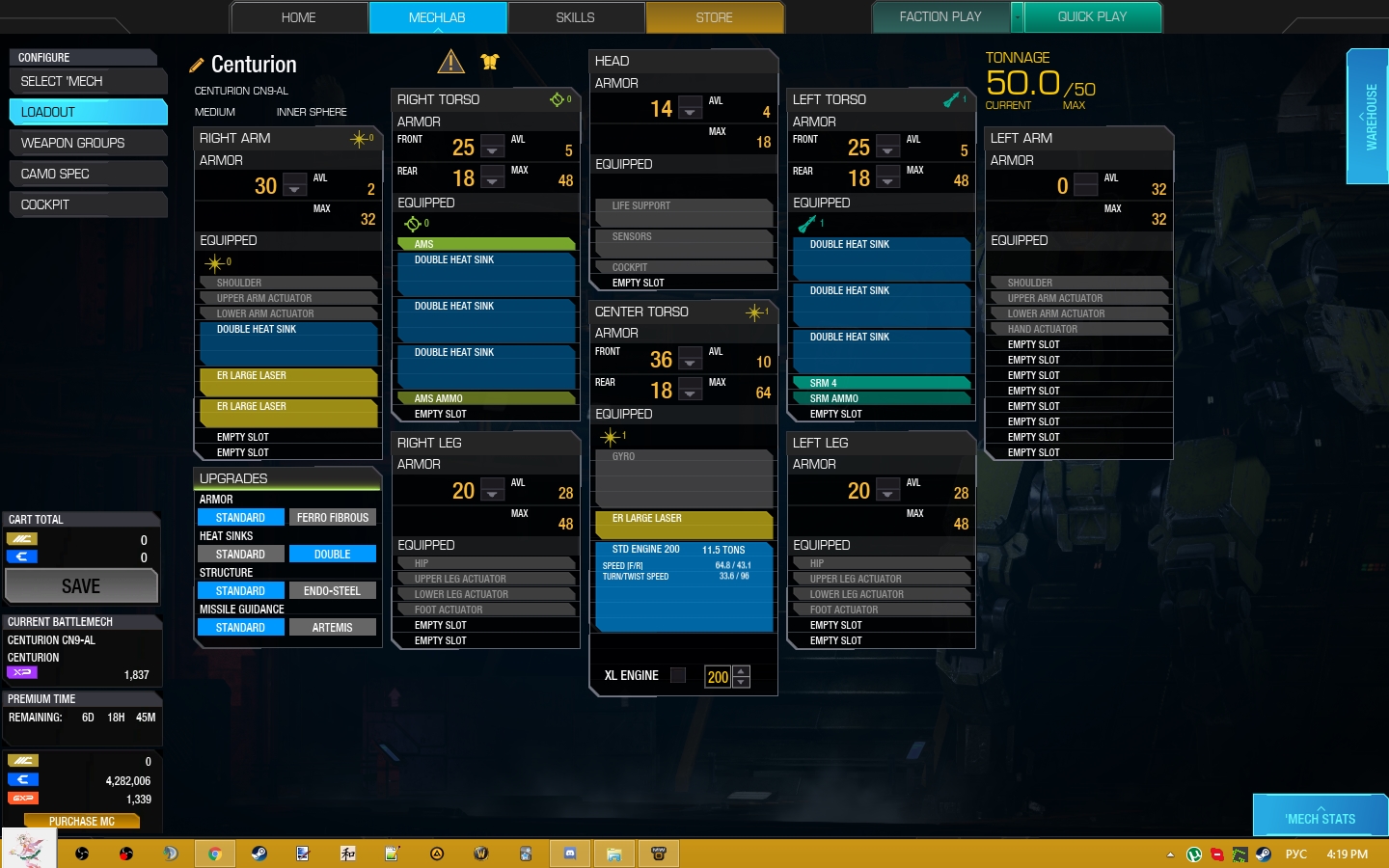The height and width of the screenshot is (868, 1389).
Task: Open Discord from the taskbar
Action: pos(569,854)
